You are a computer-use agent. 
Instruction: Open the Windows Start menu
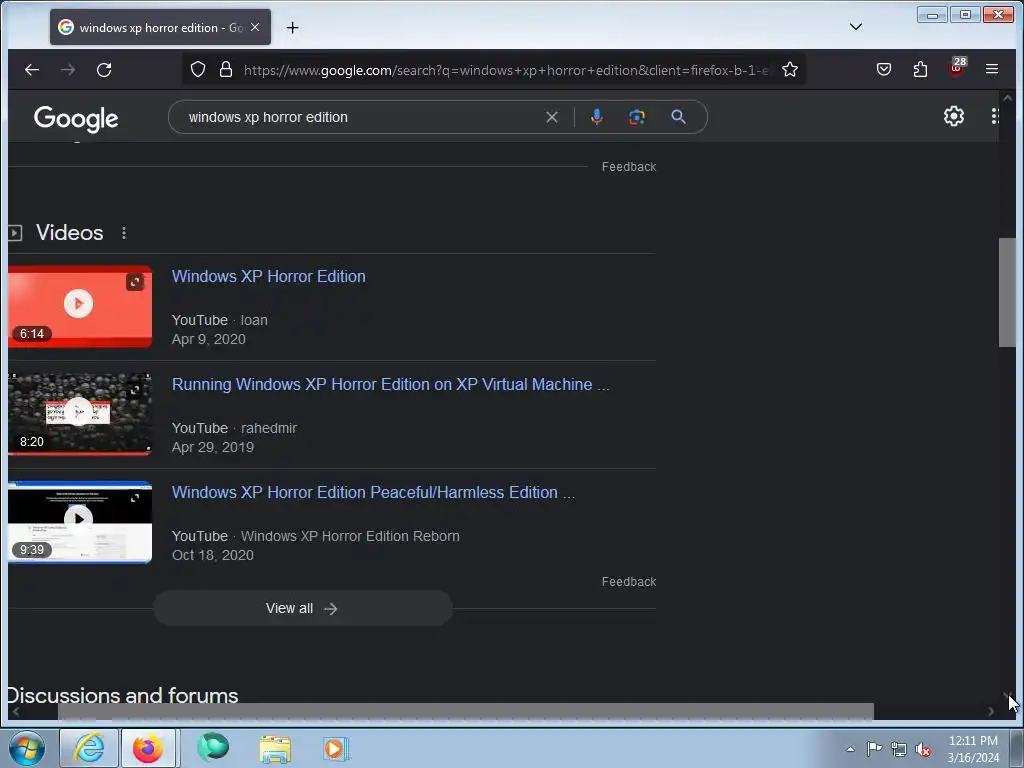pos(27,748)
